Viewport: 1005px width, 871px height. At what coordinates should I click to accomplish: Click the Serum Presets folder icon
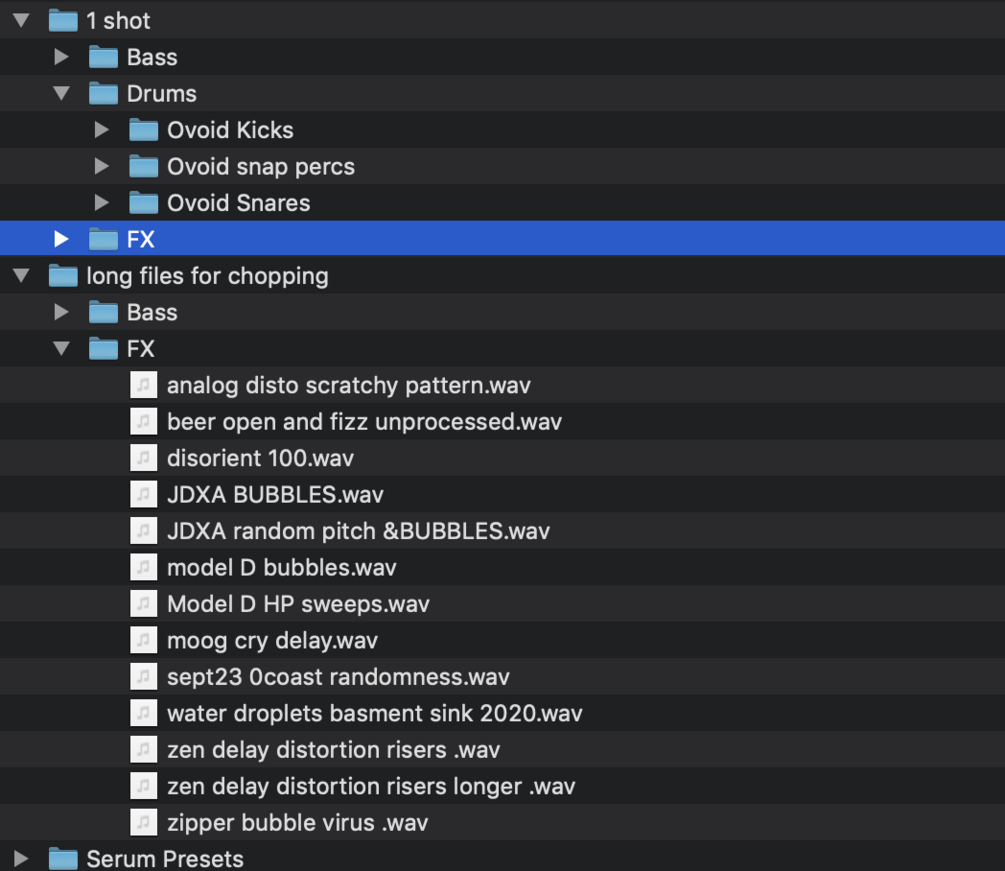point(63,859)
